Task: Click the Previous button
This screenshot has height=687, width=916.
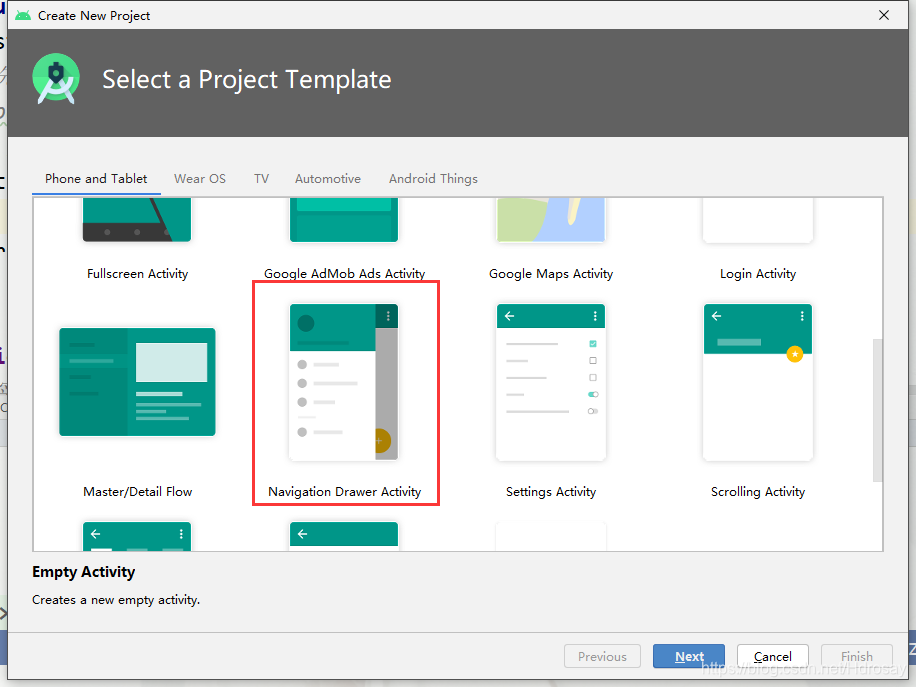Action: coord(602,656)
